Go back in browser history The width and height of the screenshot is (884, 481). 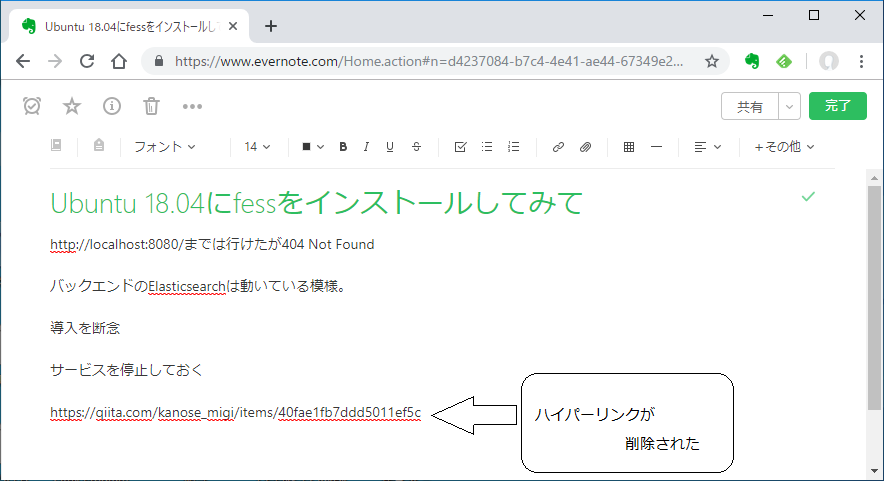[x=23, y=61]
